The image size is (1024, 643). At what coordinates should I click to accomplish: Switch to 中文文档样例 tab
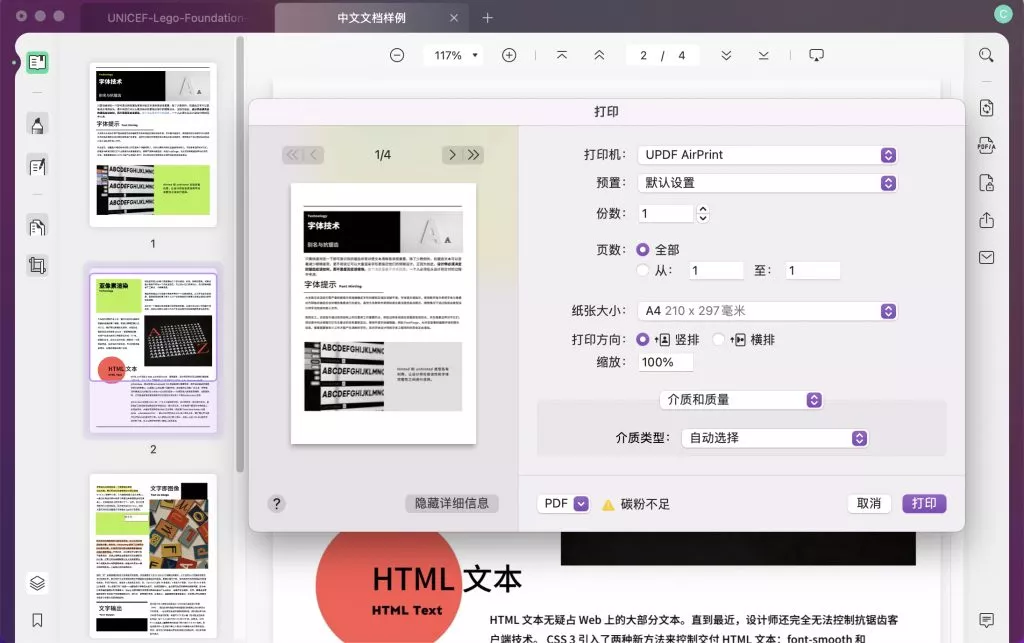pyautogui.click(x=371, y=18)
